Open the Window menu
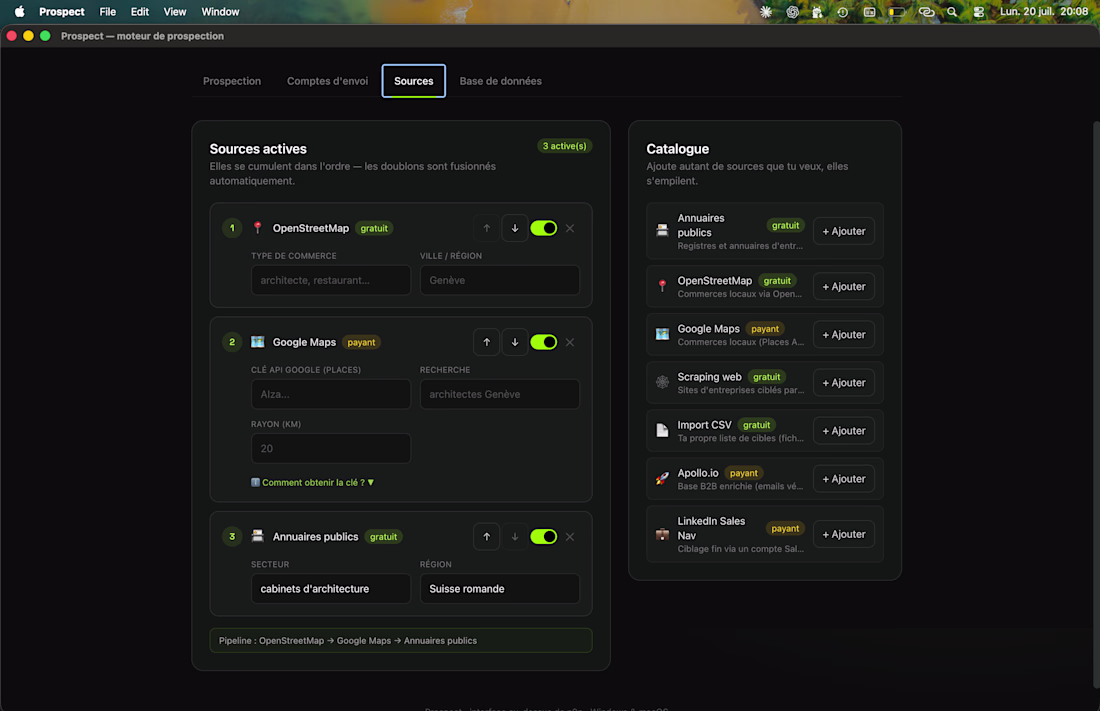 (220, 12)
